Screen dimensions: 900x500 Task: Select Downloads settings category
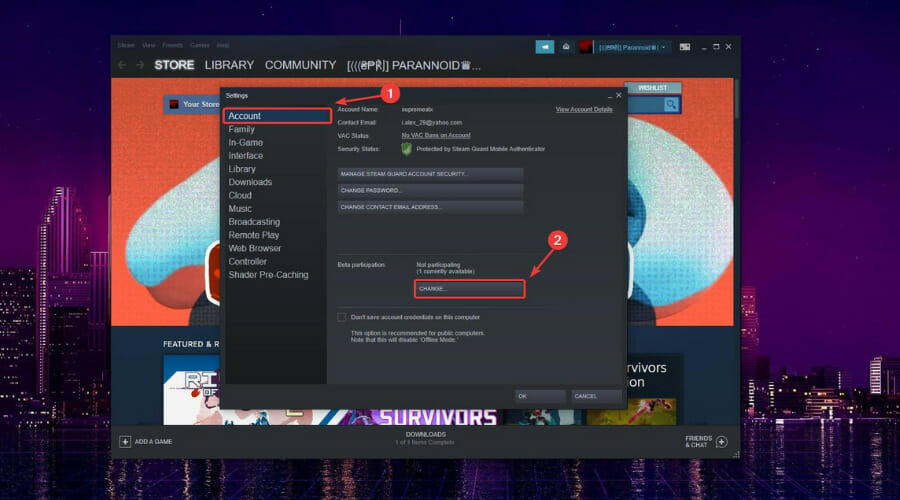pos(250,182)
